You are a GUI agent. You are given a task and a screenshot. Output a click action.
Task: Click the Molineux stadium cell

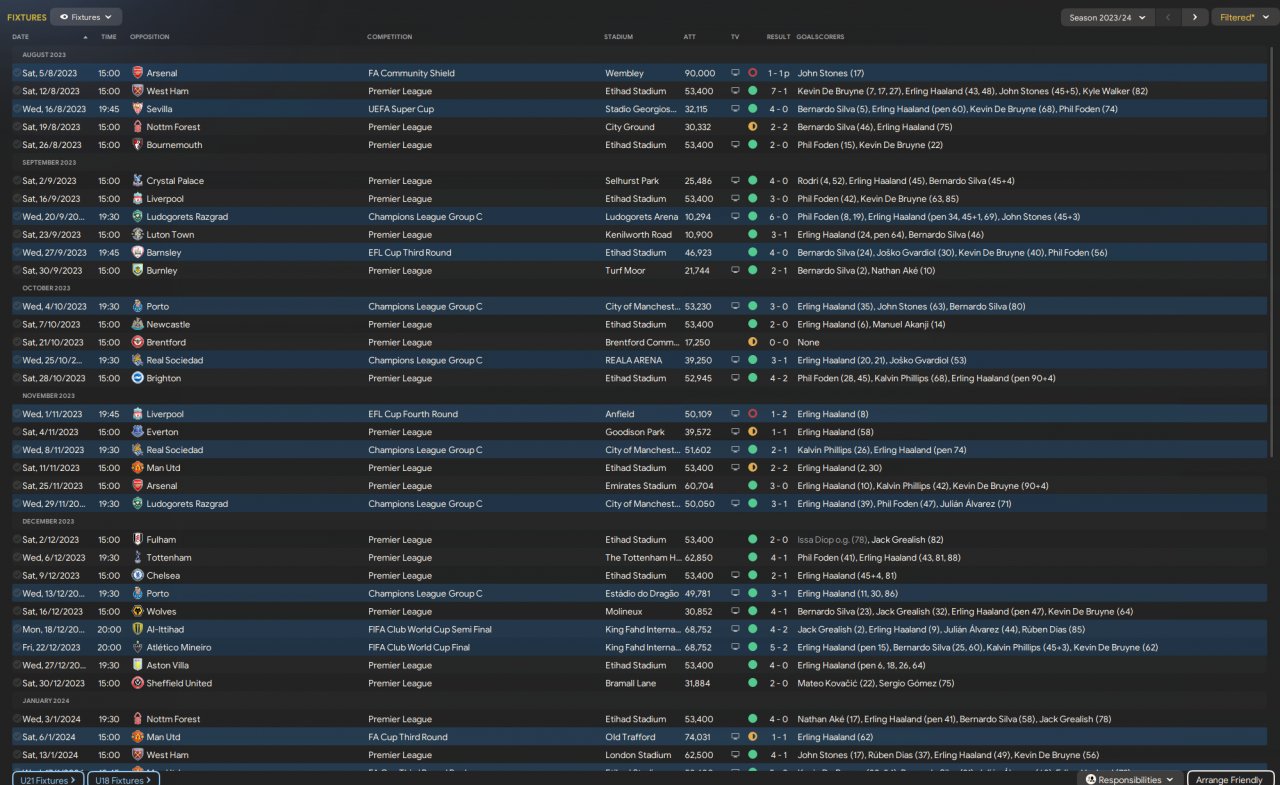click(622, 612)
